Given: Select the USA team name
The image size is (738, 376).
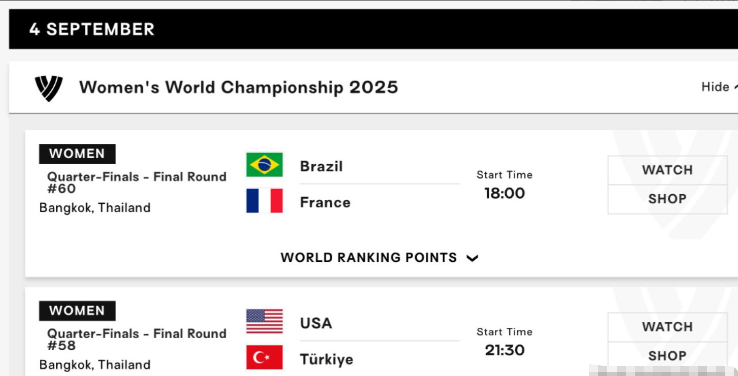Looking at the screenshot, I should pyautogui.click(x=316, y=323).
